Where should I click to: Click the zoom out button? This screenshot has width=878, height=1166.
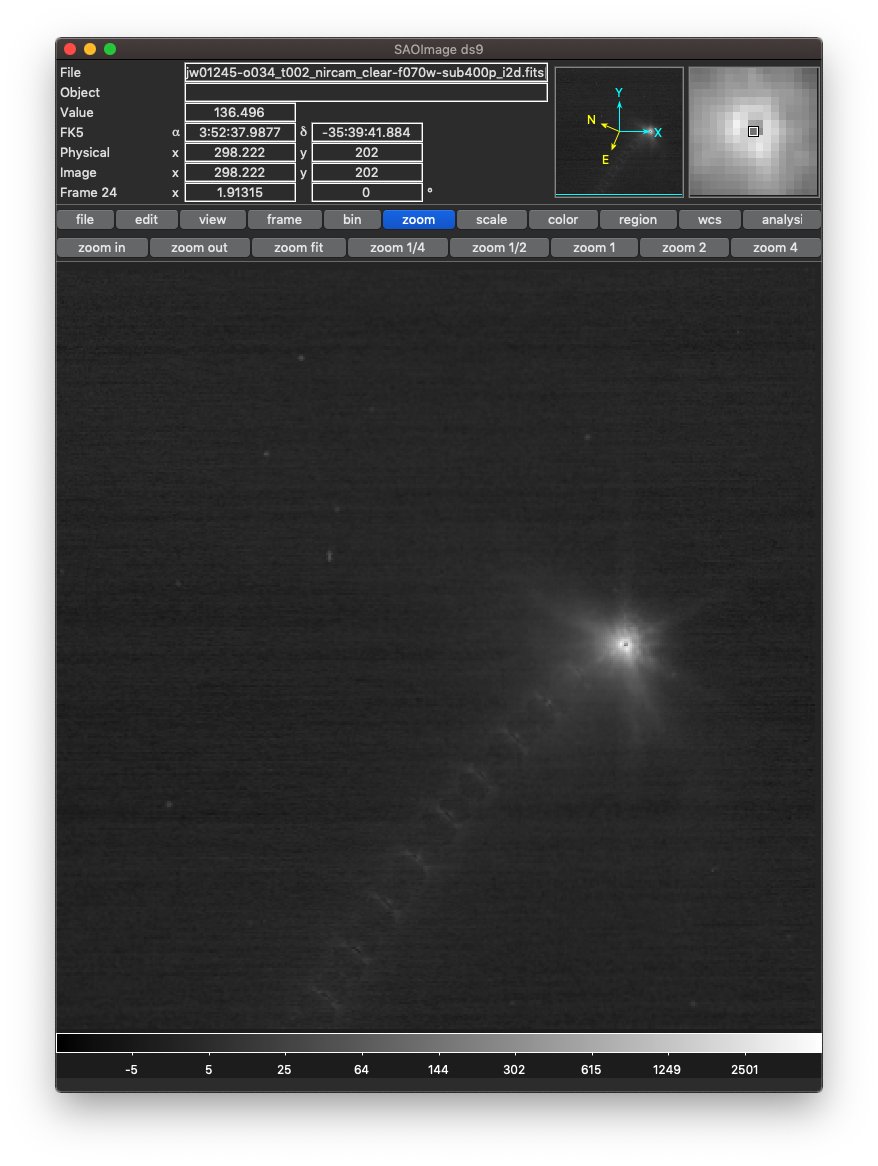coord(199,248)
